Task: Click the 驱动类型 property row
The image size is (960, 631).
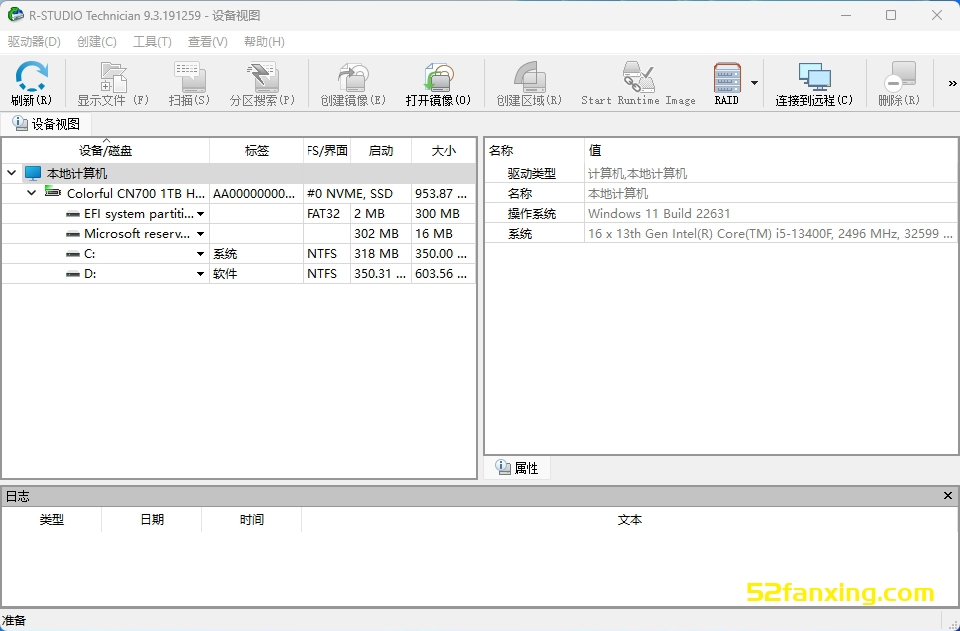Action: tap(721, 174)
